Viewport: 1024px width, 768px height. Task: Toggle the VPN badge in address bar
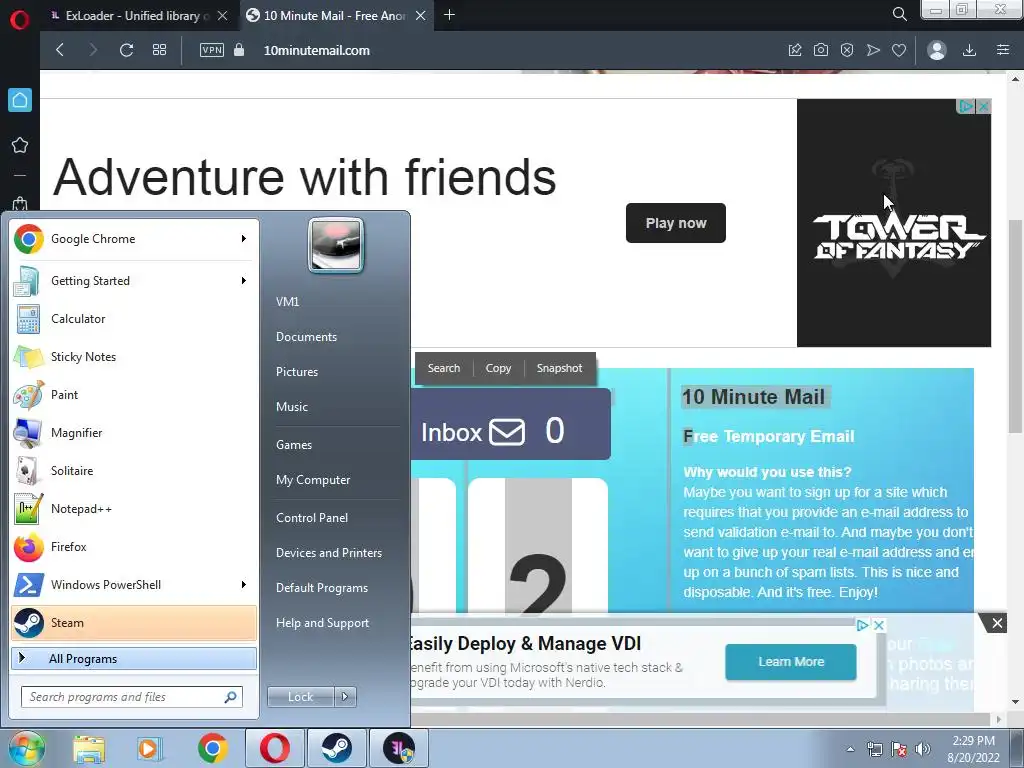[x=212, y=50]
